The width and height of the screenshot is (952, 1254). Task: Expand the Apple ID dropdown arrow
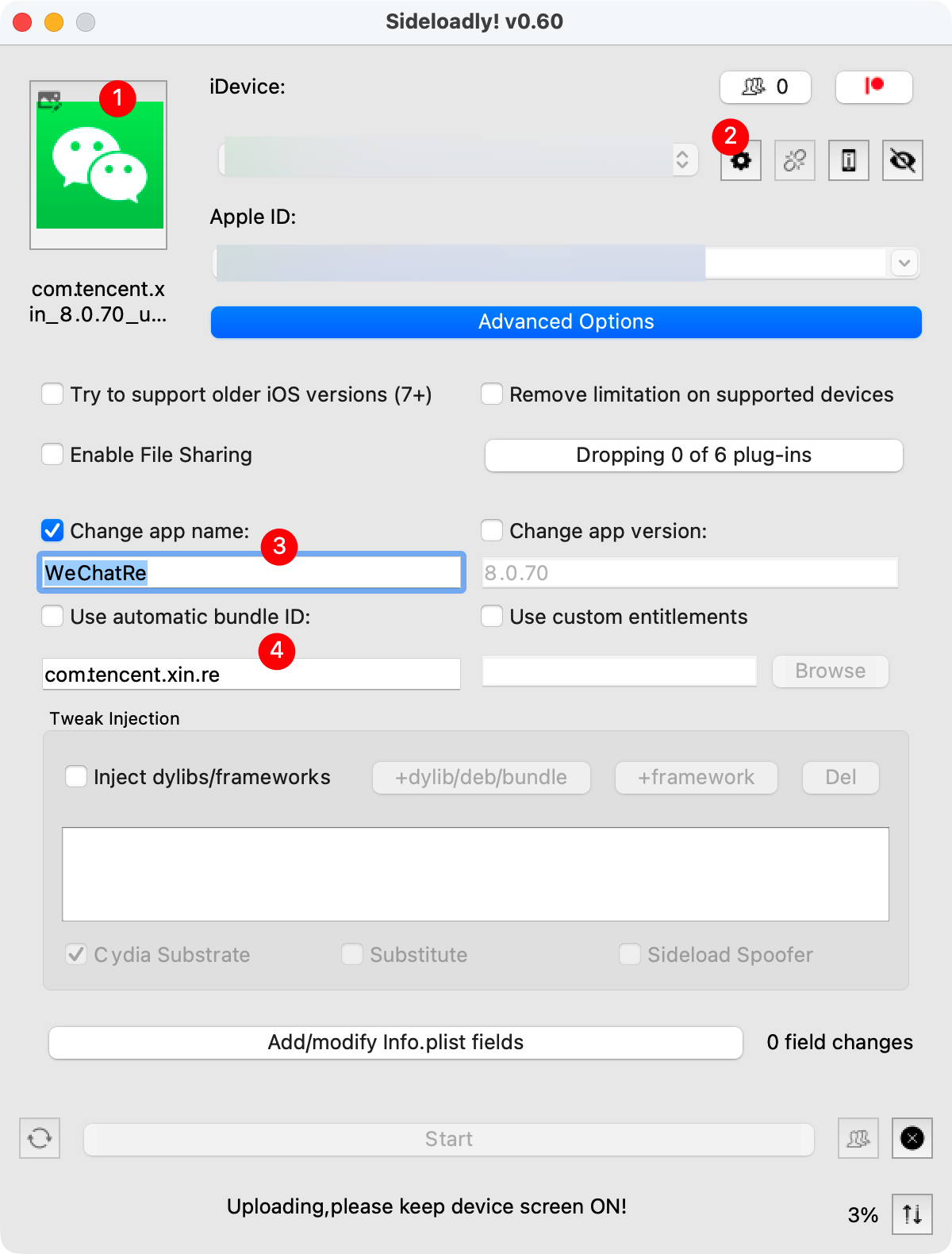click(x=904, y=263)
